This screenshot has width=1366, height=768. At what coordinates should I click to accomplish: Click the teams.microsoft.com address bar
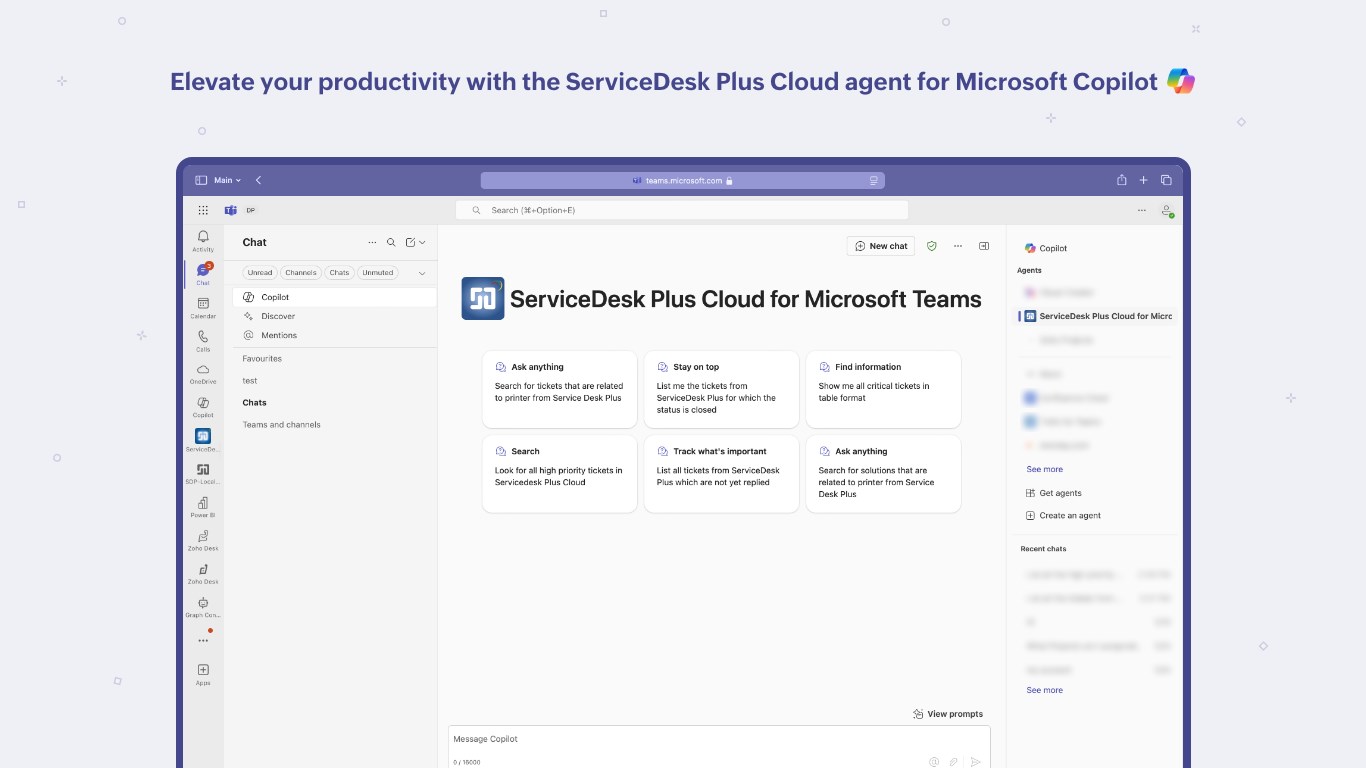pos(683,180)
